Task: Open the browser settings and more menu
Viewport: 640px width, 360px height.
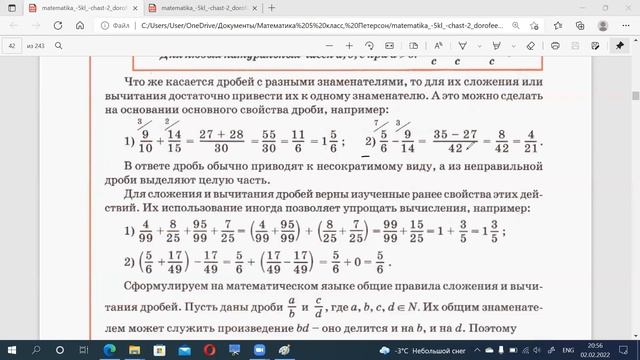Action: [x=626, y=26]
